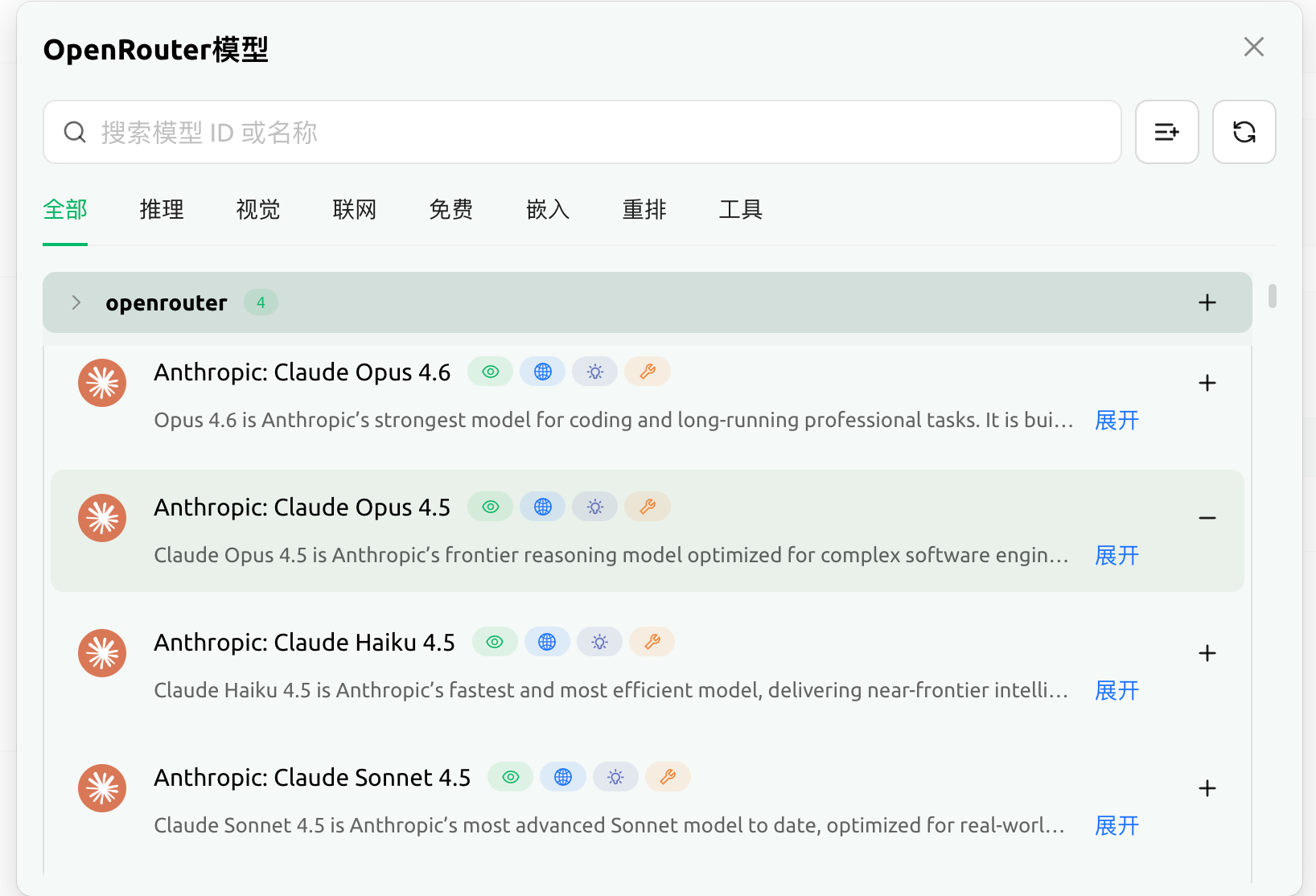Screen dimensions: 1316x896
Task: Click the web globe badge for Claude Opus 4.6
Action: tap(543, 372)
